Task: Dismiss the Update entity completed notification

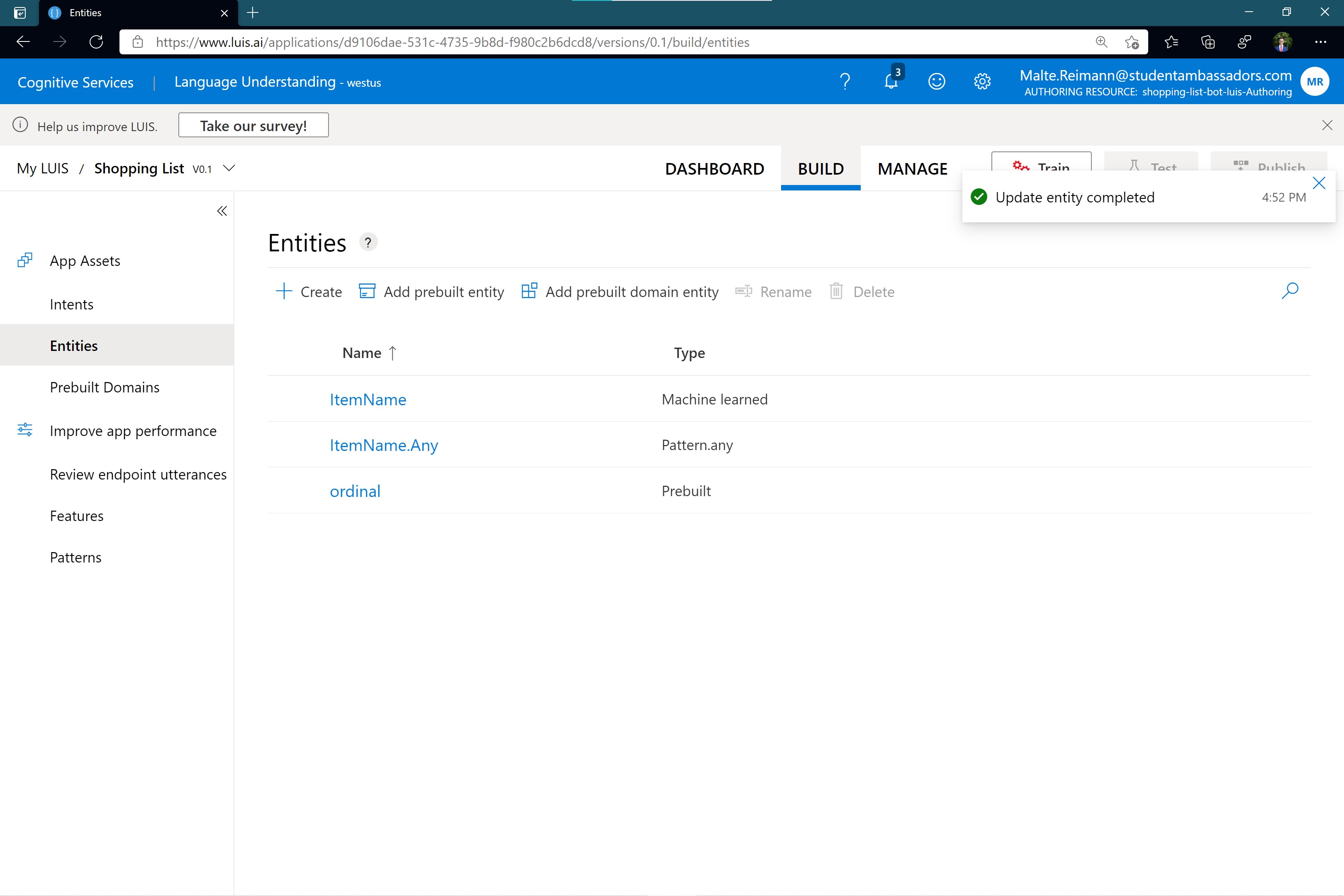Action: [x=1319, y=183]
